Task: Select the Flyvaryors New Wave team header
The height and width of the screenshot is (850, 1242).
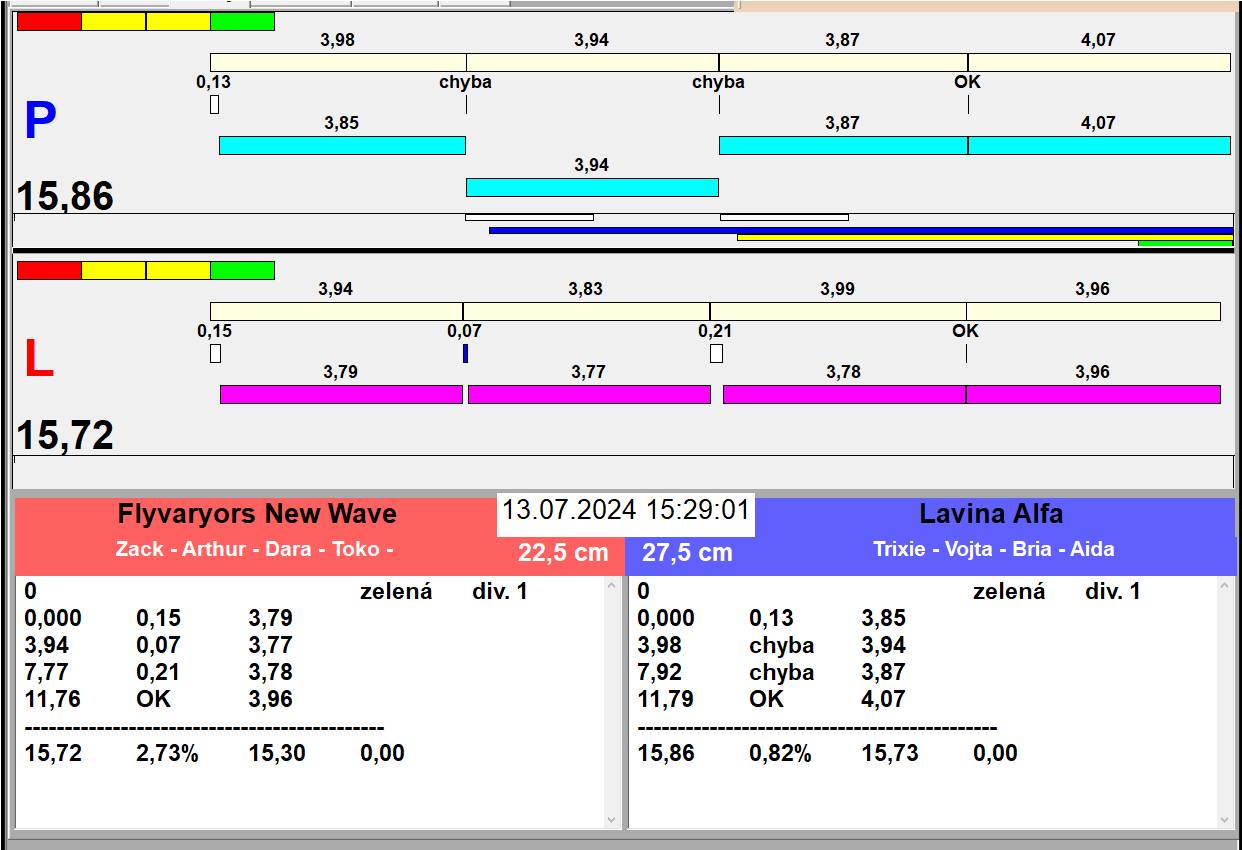Action: coord(257,514)
